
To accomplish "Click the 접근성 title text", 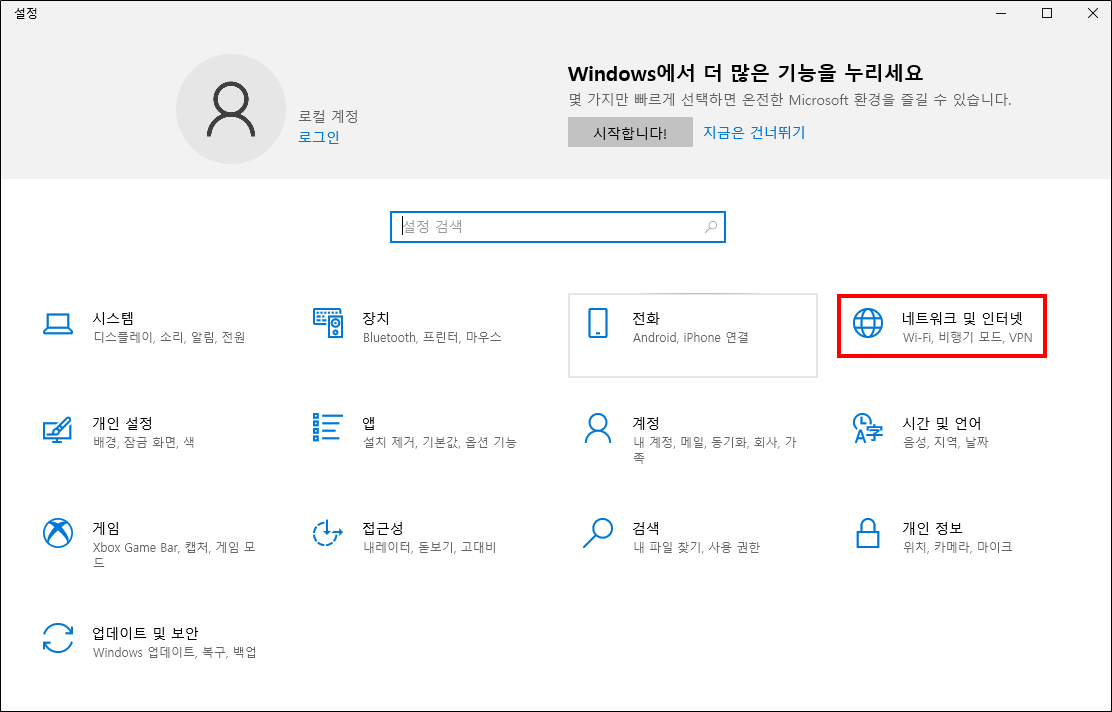I will 383,528.
